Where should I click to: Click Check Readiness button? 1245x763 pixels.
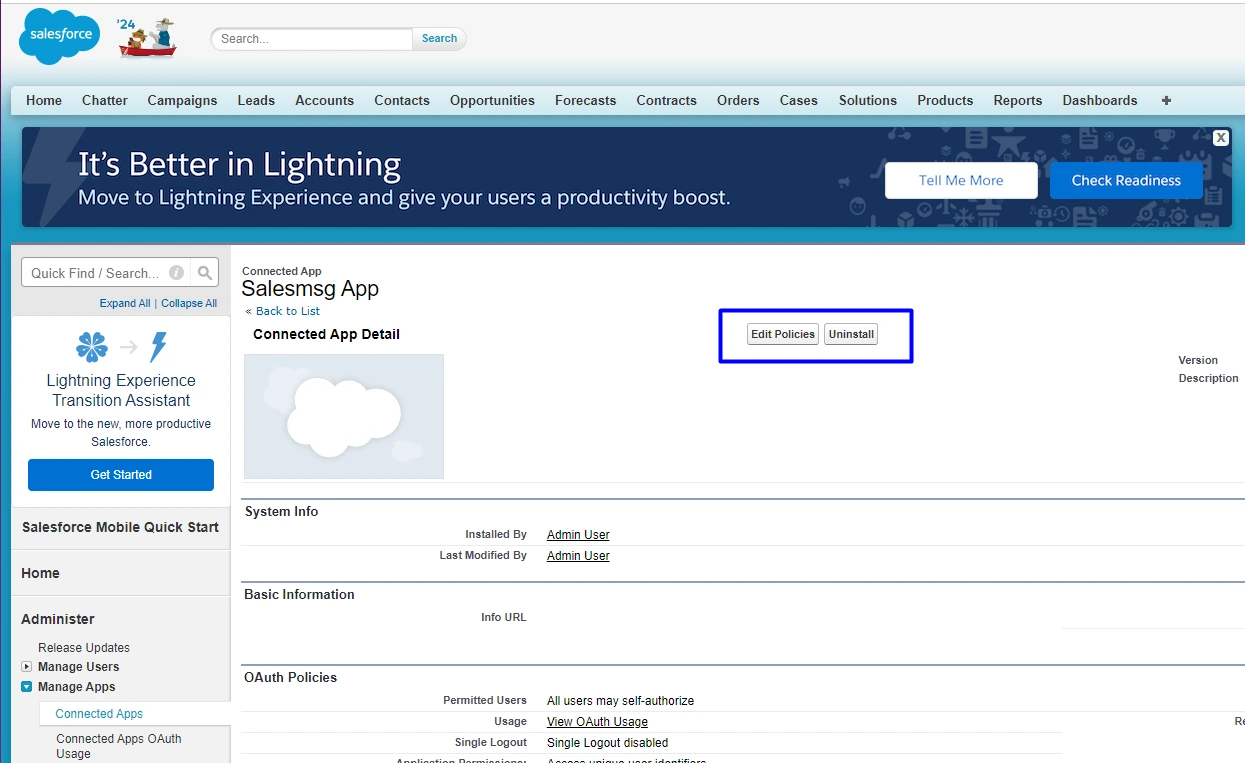[x=1126, y=180]
